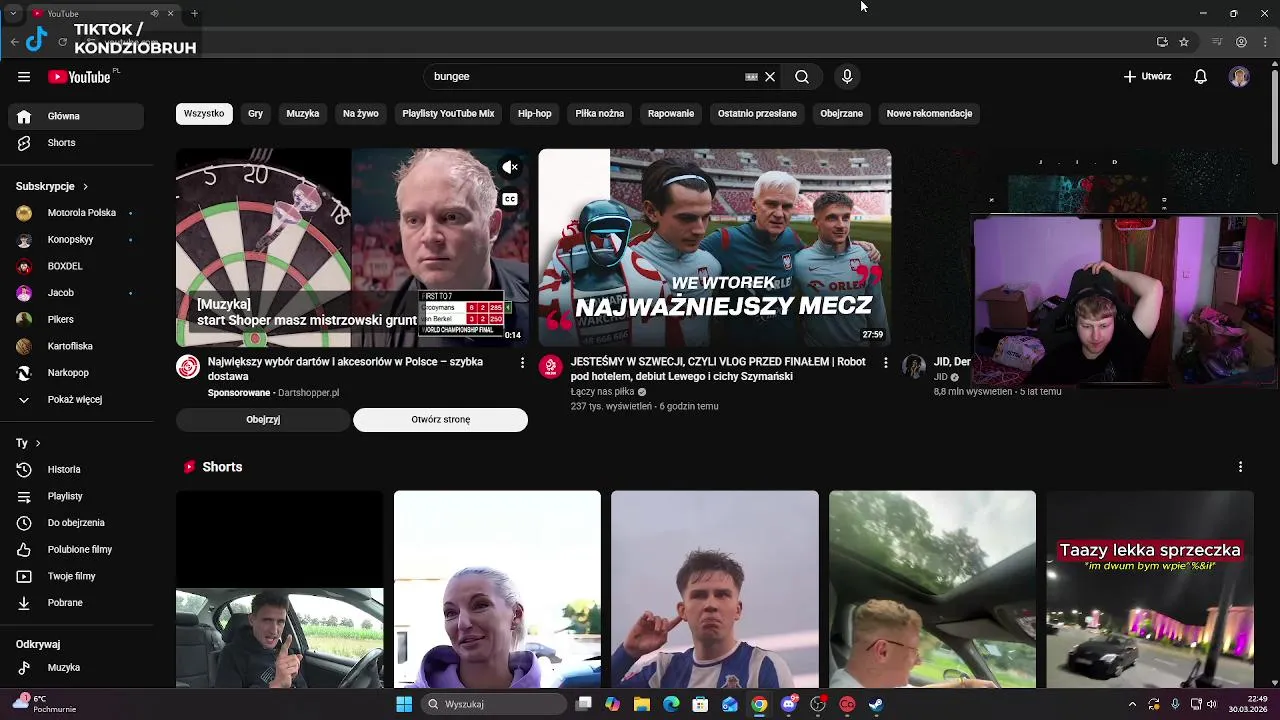Open the Shorts shelf three-dot menu

point(1240,467)
